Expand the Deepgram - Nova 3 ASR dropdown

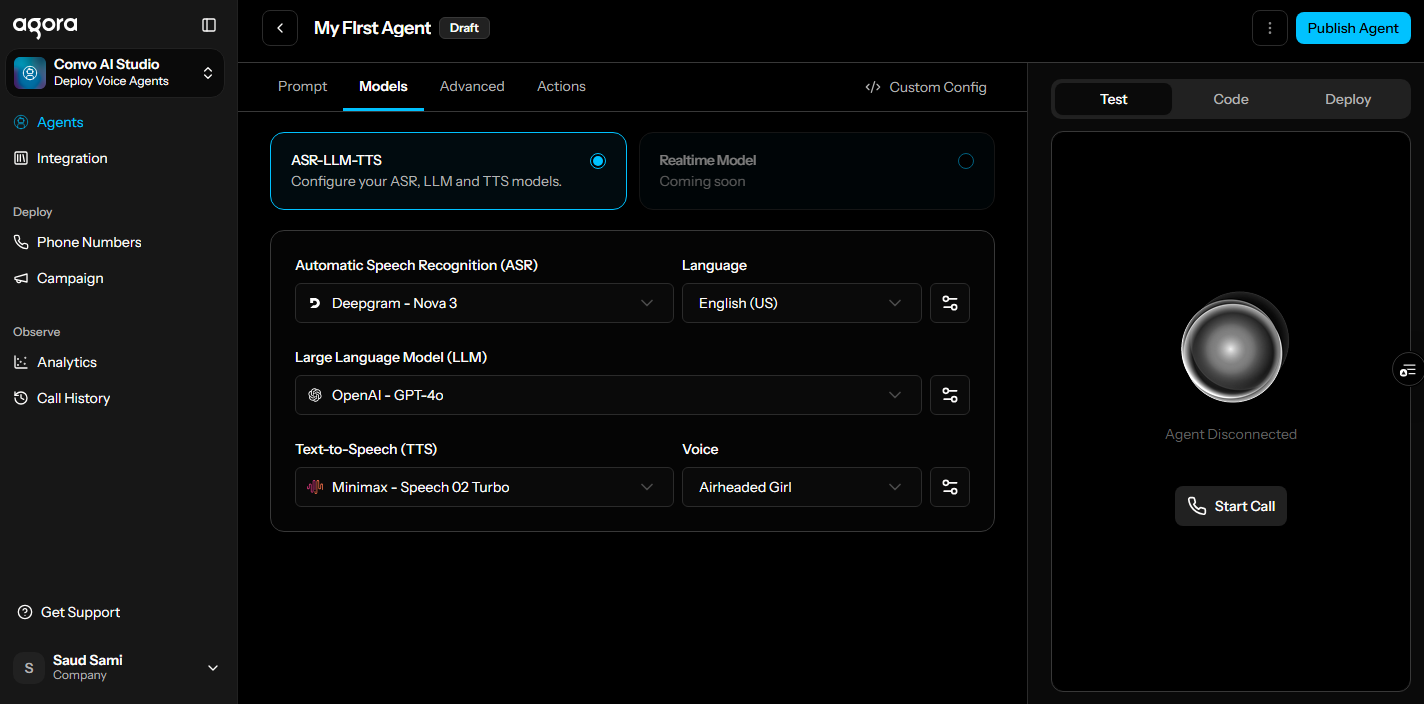pos(484,303)
